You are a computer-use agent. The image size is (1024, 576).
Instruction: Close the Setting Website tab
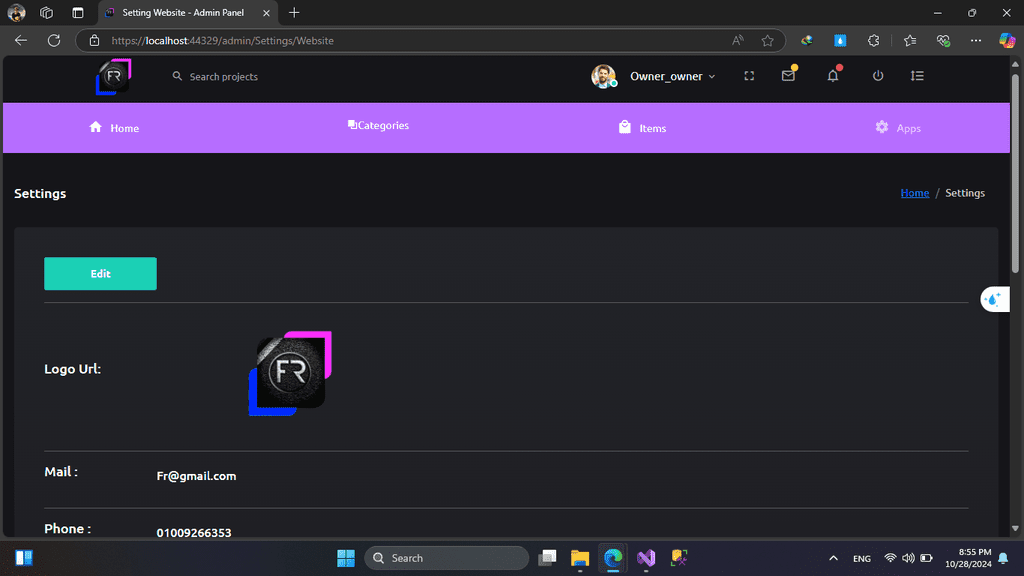point(266,12)
